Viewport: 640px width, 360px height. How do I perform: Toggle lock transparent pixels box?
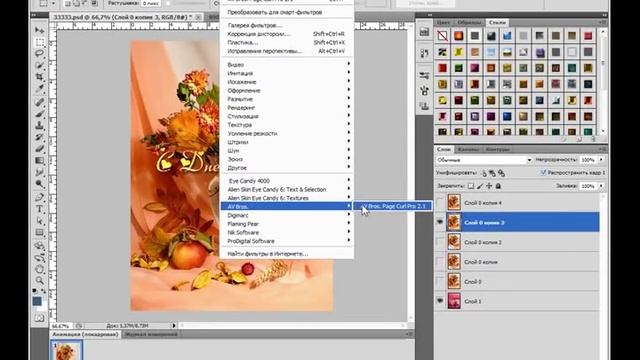pos(471,186)
